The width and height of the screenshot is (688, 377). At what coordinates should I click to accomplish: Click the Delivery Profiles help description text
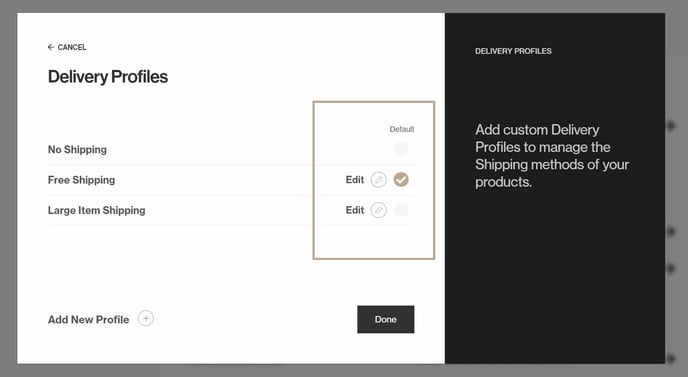pyautogui.click(x=552, y=156)
